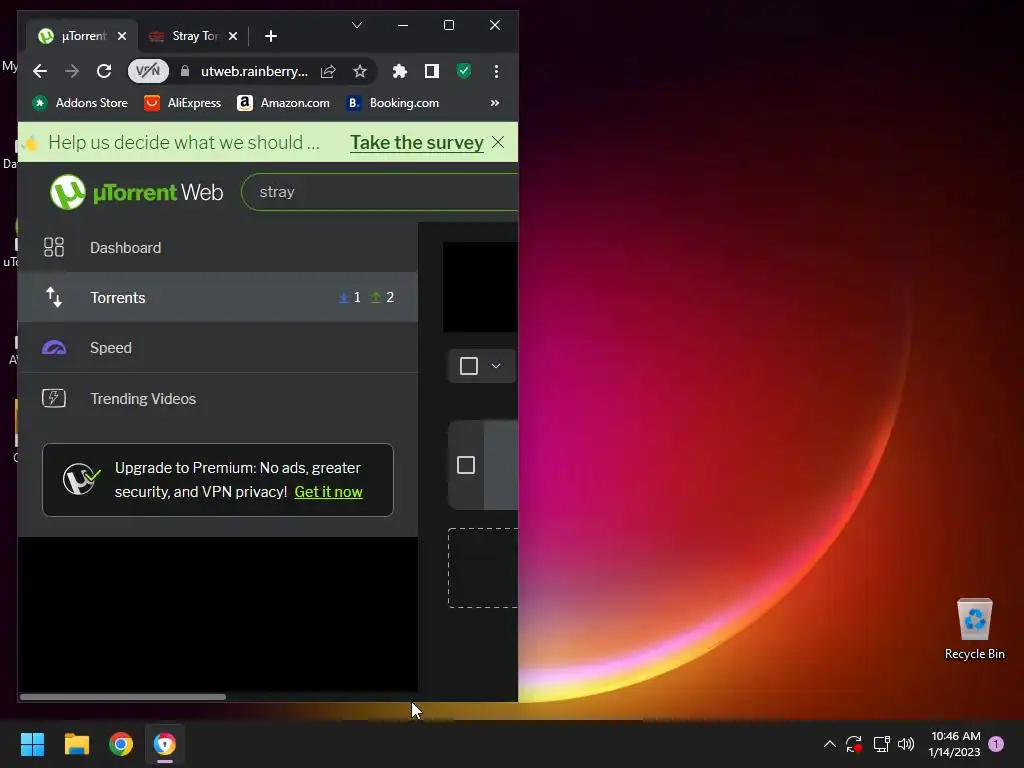Click the search field containing stray

[x=379, y=192]
